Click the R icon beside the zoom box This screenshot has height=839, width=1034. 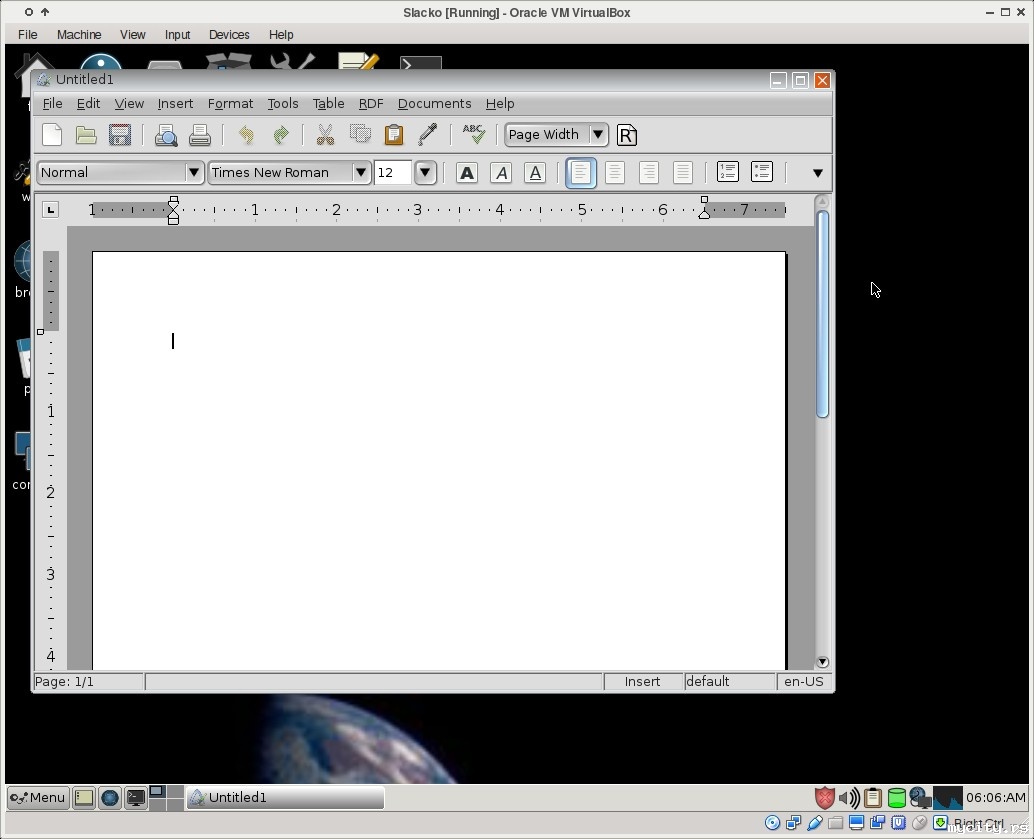pyautogui.click(x=626, y=135)
